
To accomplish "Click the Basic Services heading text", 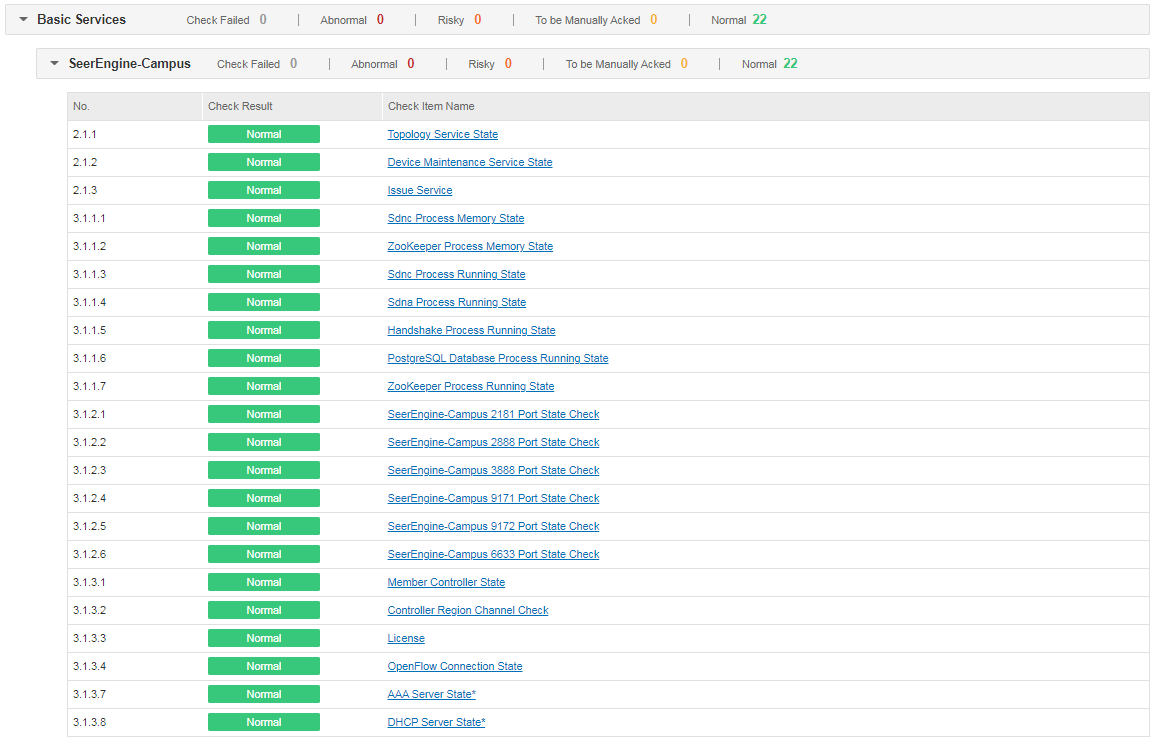I will click(x=81, y=20).
